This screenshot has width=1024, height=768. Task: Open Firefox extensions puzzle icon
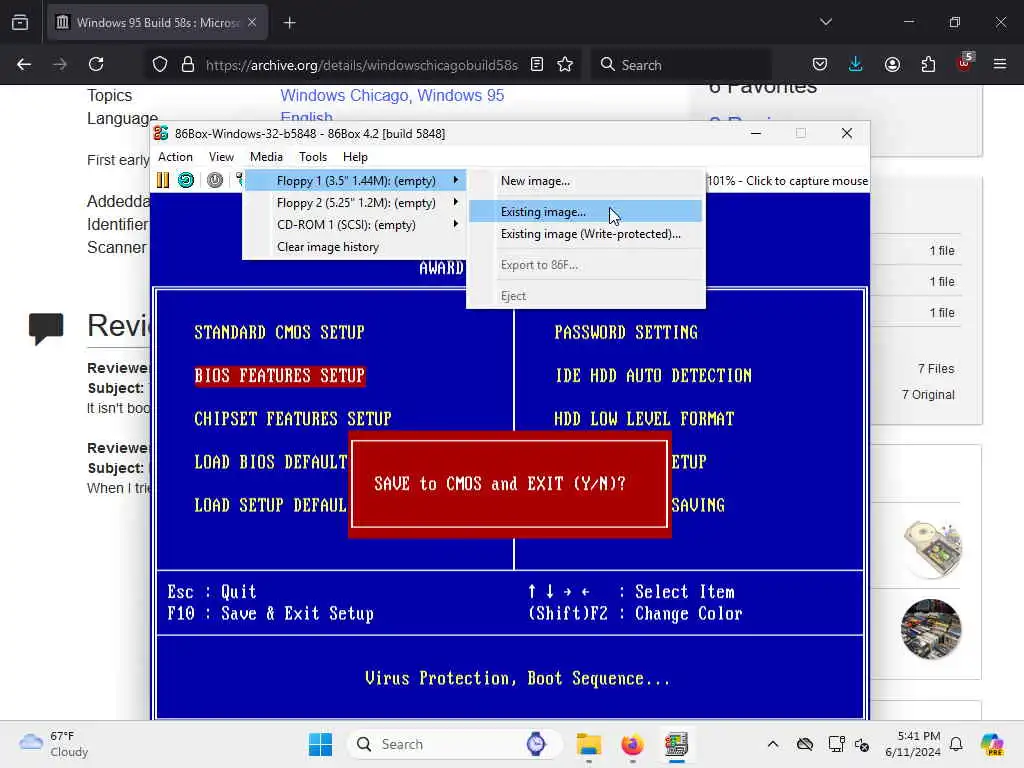click(928, 65)
